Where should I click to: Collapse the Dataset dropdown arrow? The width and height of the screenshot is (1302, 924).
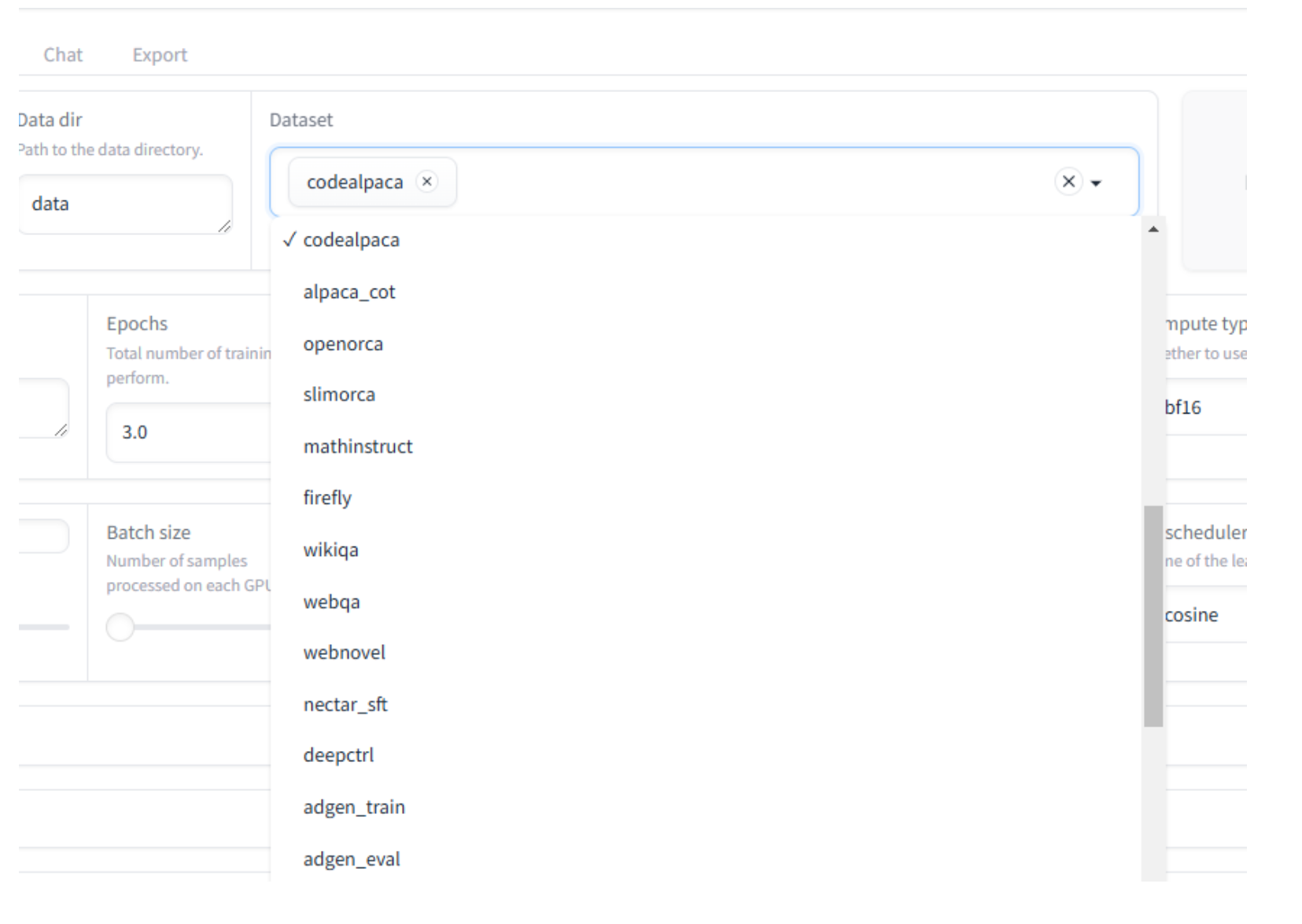tap(1096, 183)
